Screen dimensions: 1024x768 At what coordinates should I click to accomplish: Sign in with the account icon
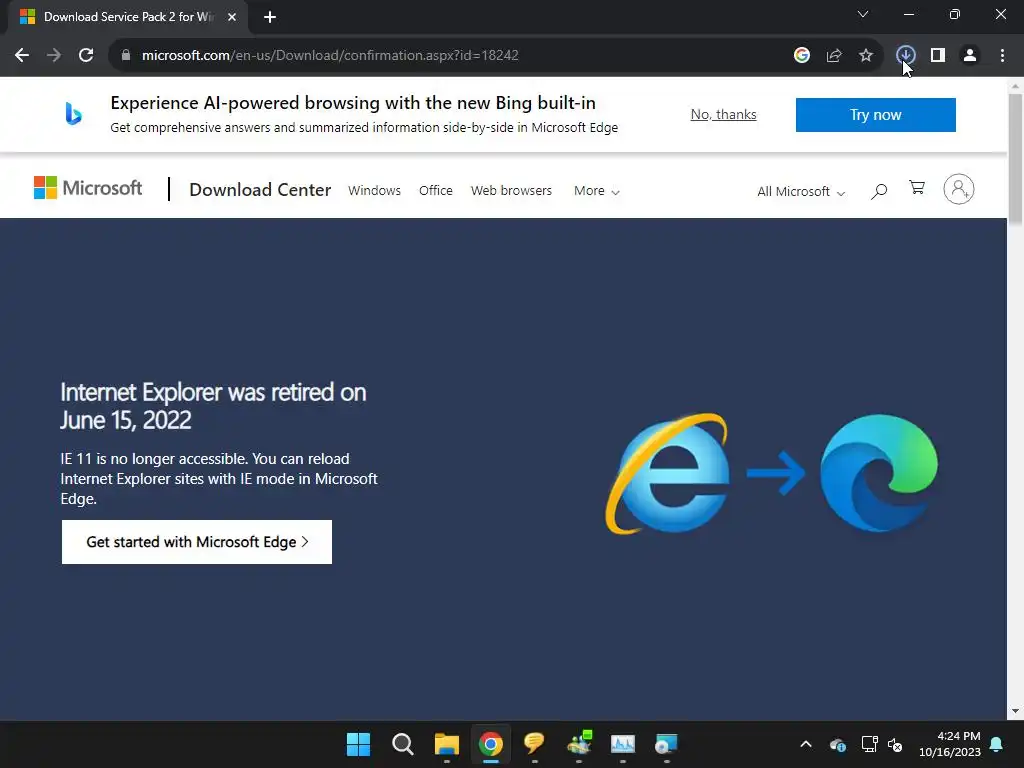(959, 189)
